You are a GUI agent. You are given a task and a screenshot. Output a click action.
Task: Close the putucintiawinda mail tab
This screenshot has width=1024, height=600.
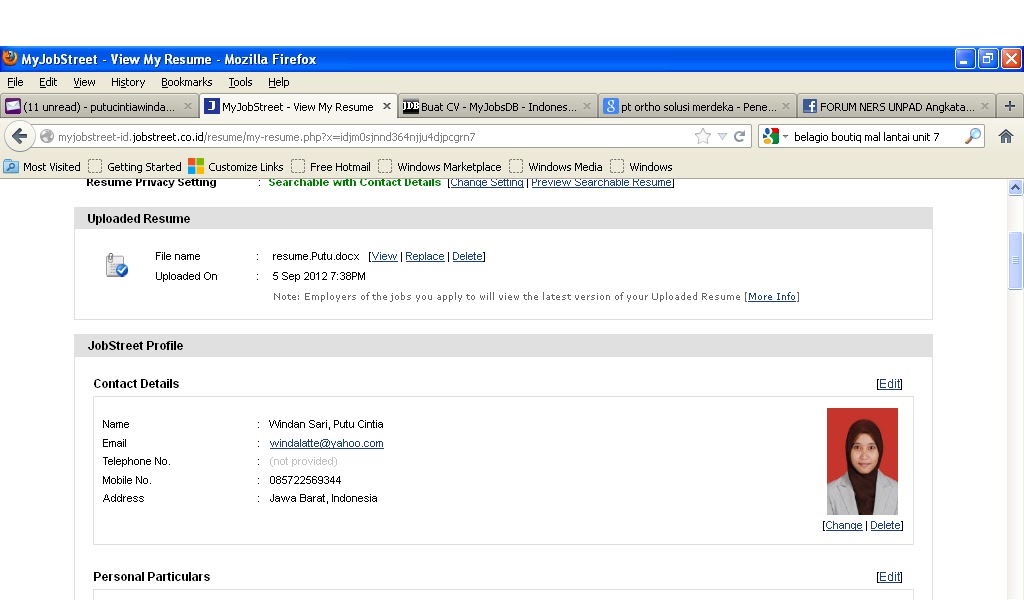pyautogui.click(x=188, y=106)
